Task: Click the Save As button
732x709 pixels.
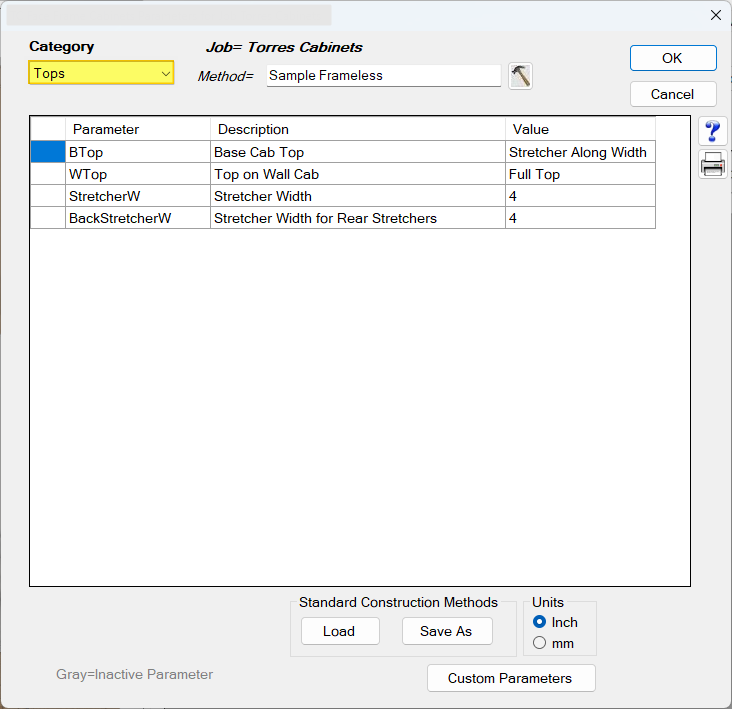Action: pyautogui.click(x=446, y=631)
